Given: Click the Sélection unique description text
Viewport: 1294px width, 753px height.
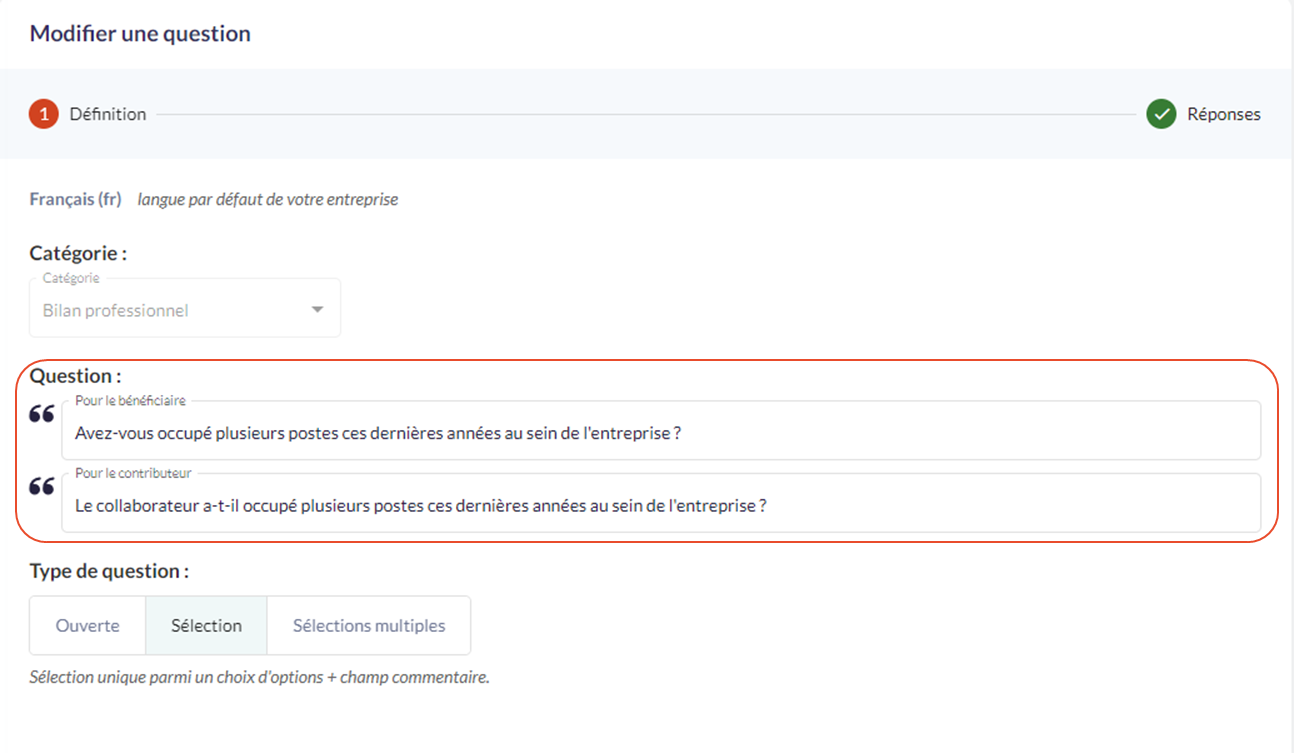Looking at the screenshot, I should click(x=259, y=677).
